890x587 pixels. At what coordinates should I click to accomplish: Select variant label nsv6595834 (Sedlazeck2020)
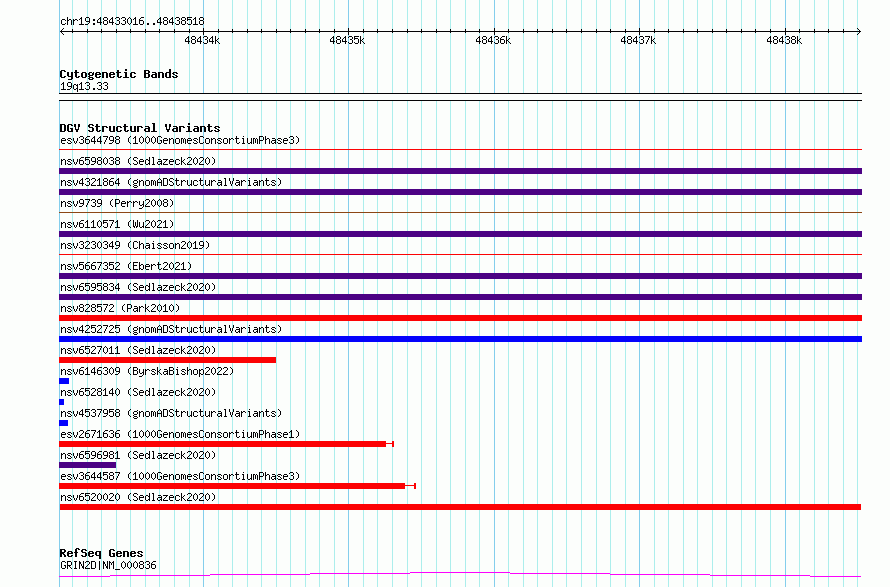(138, 287)
